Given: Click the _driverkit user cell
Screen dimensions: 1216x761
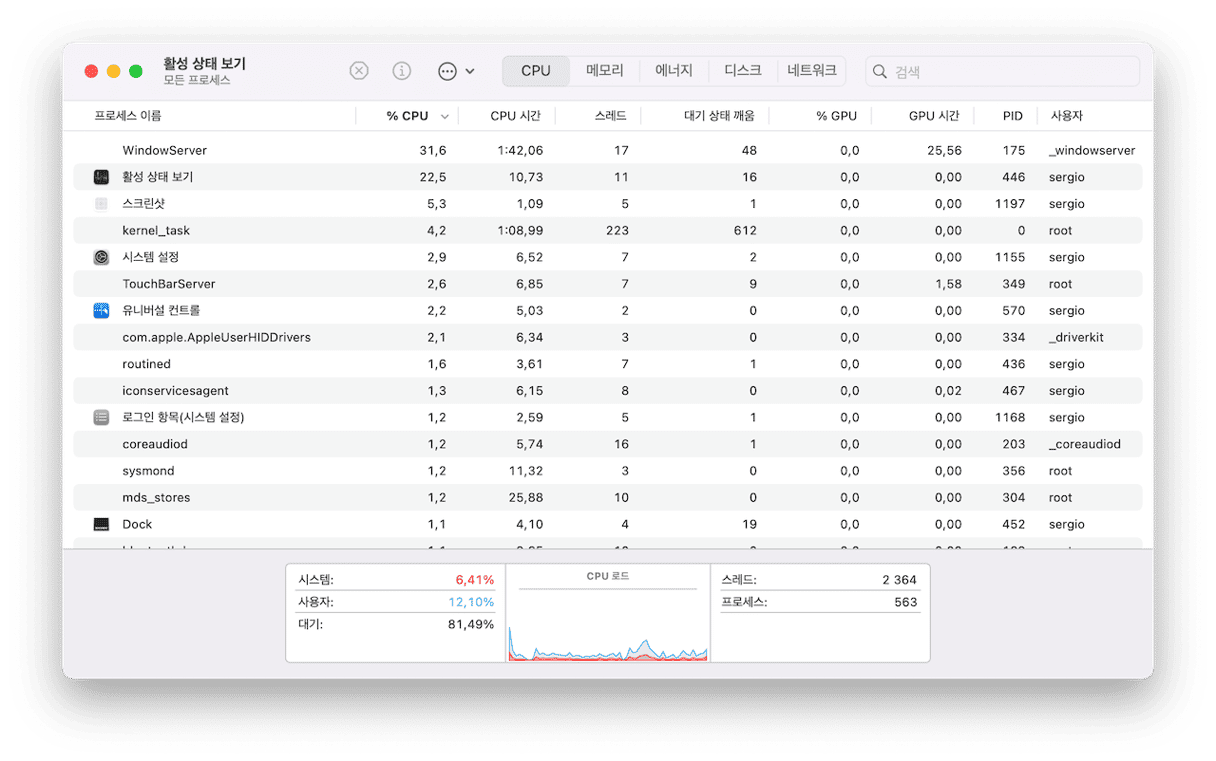Looking at the screenshot, I should (1076, 338).
